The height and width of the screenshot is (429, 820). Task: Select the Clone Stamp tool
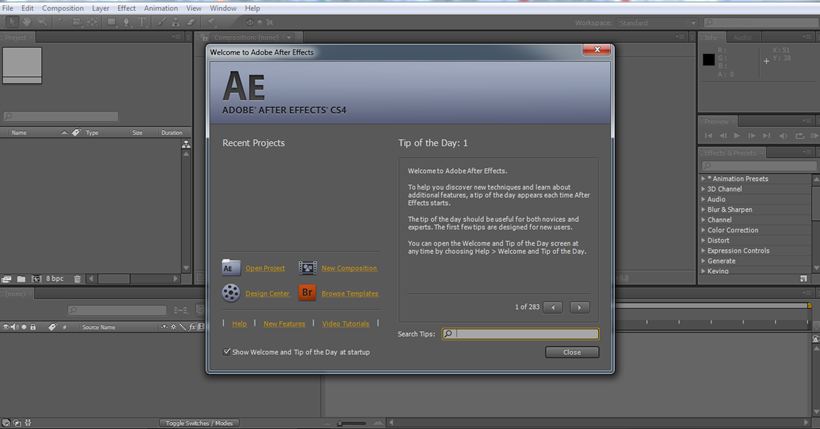click(175, 22)
